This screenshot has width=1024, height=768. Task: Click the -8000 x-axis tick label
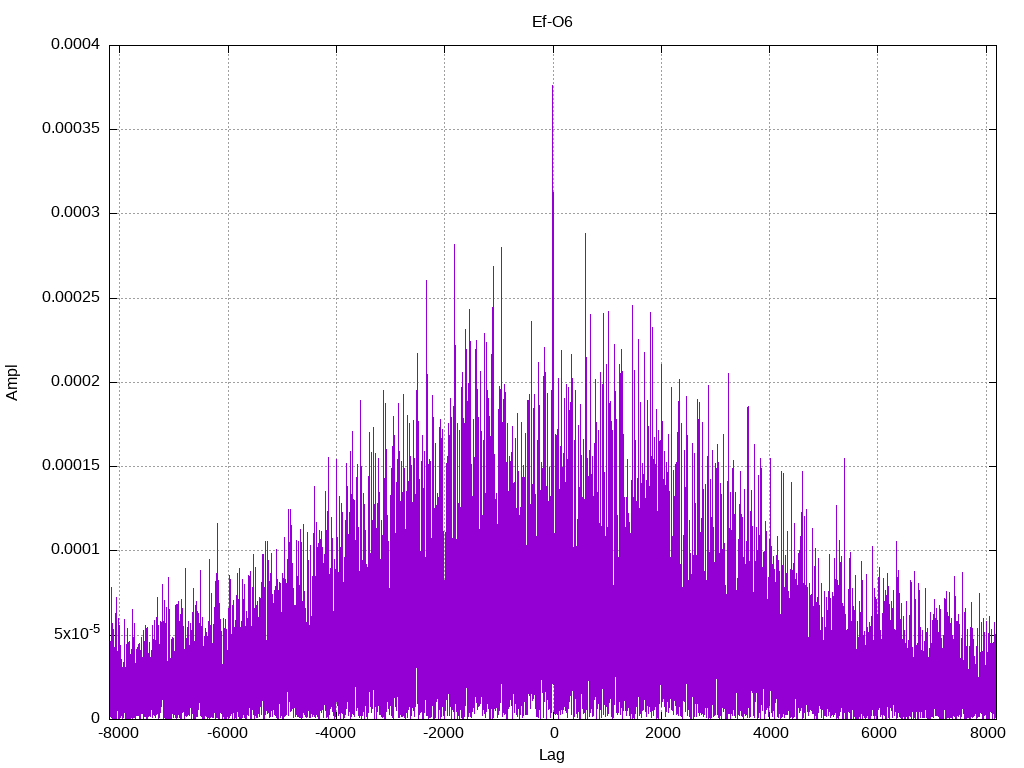coord(119,733)
